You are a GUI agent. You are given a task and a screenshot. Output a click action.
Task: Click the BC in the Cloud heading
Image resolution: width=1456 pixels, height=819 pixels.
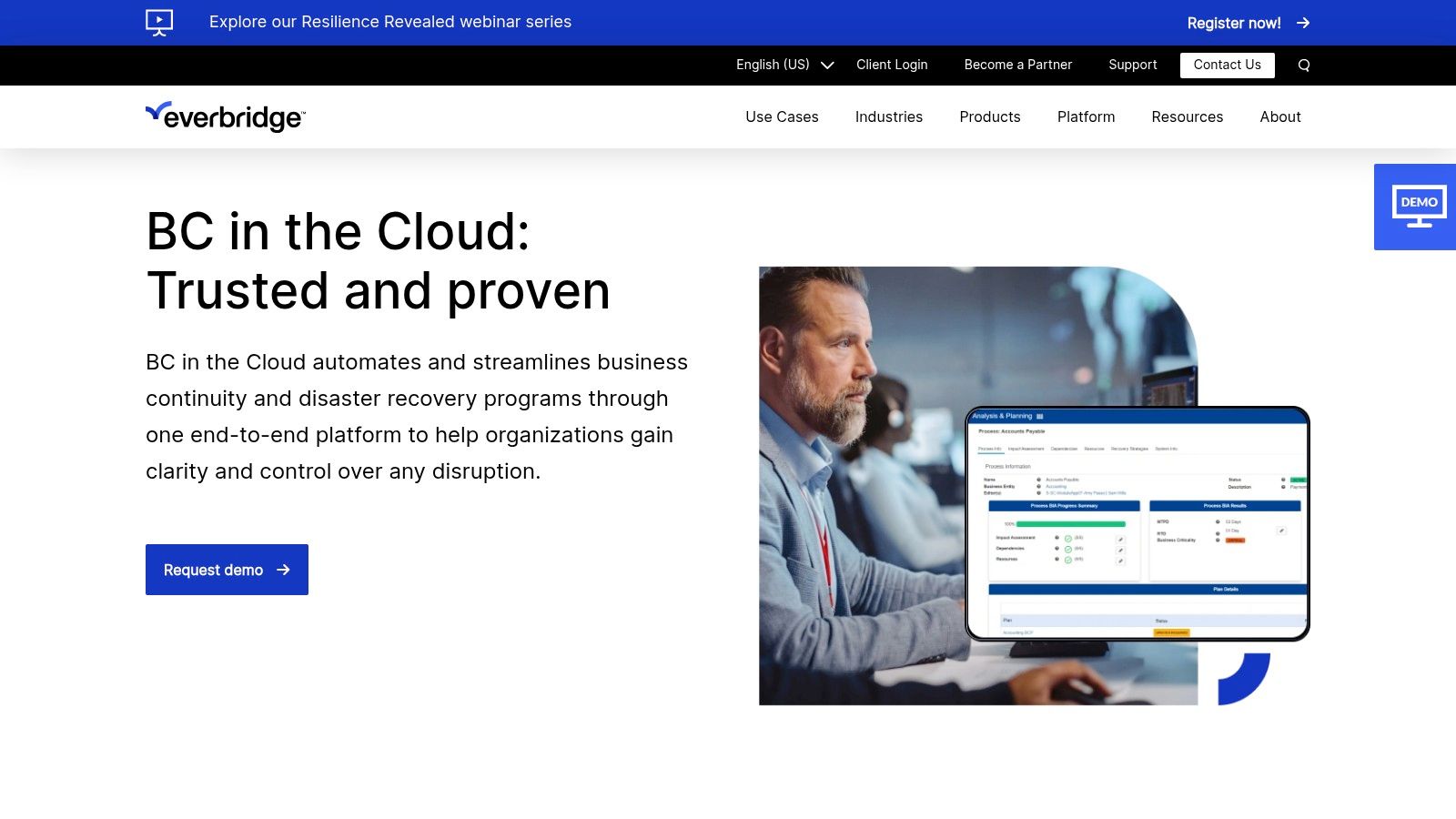tap(378, 261)
